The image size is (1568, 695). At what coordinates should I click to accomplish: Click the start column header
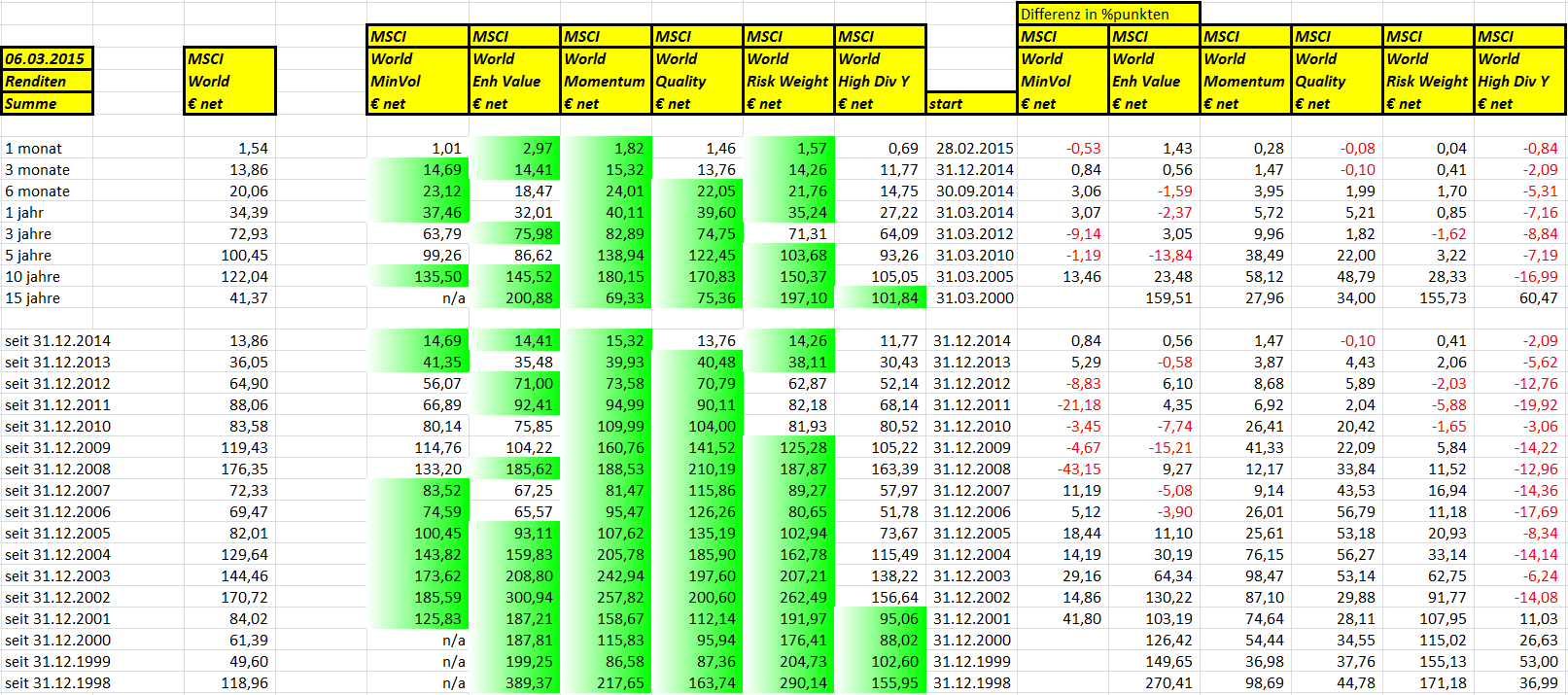coord(971,104)
